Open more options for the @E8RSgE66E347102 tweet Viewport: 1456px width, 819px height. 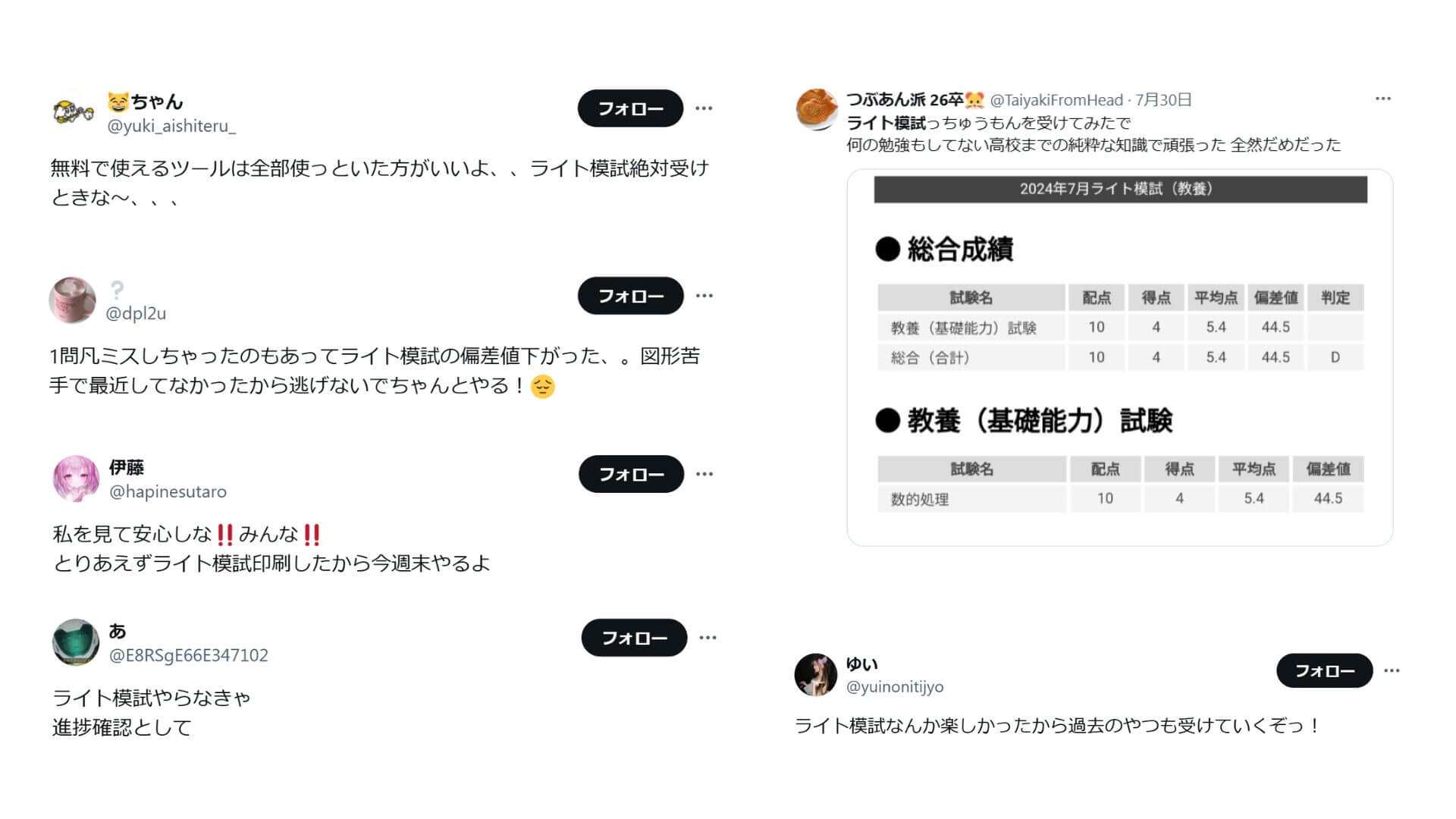(x=708, y=638)
